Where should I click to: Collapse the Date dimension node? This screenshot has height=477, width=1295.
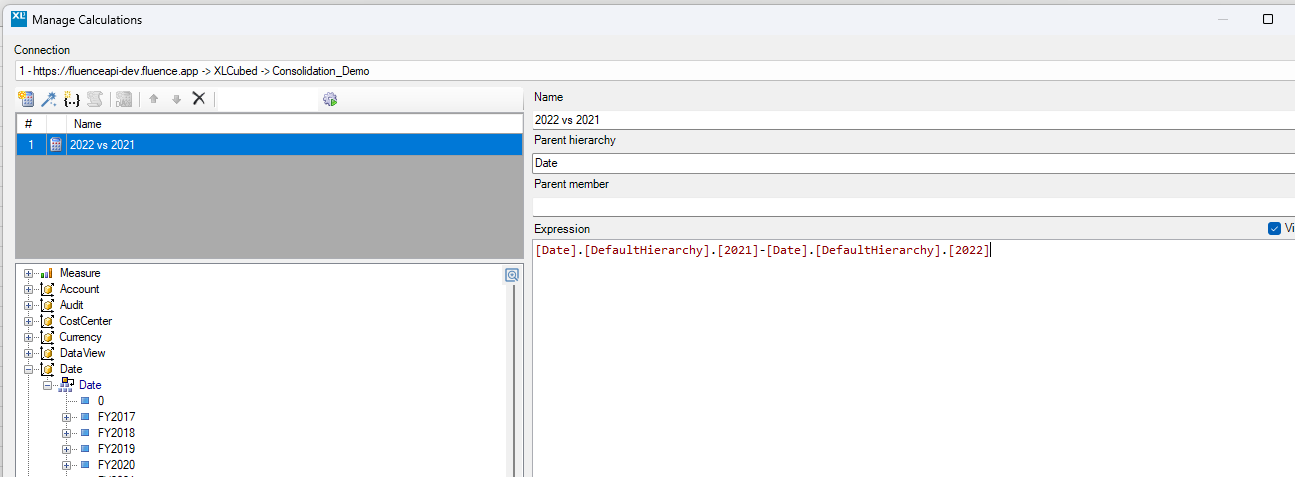(x=29, y=369)
